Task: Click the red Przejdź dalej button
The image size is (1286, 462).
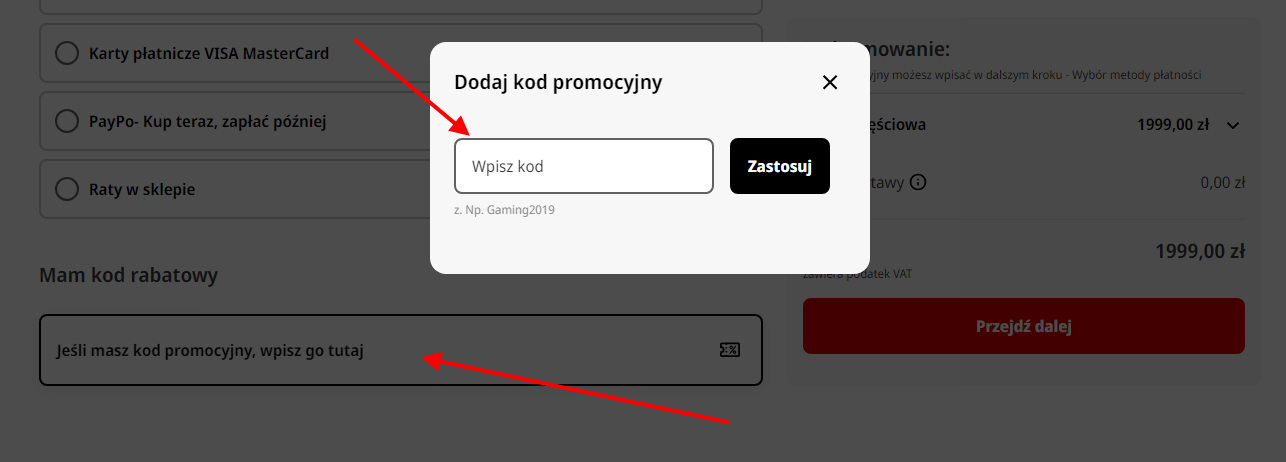Action: [x=1024, y=326]
